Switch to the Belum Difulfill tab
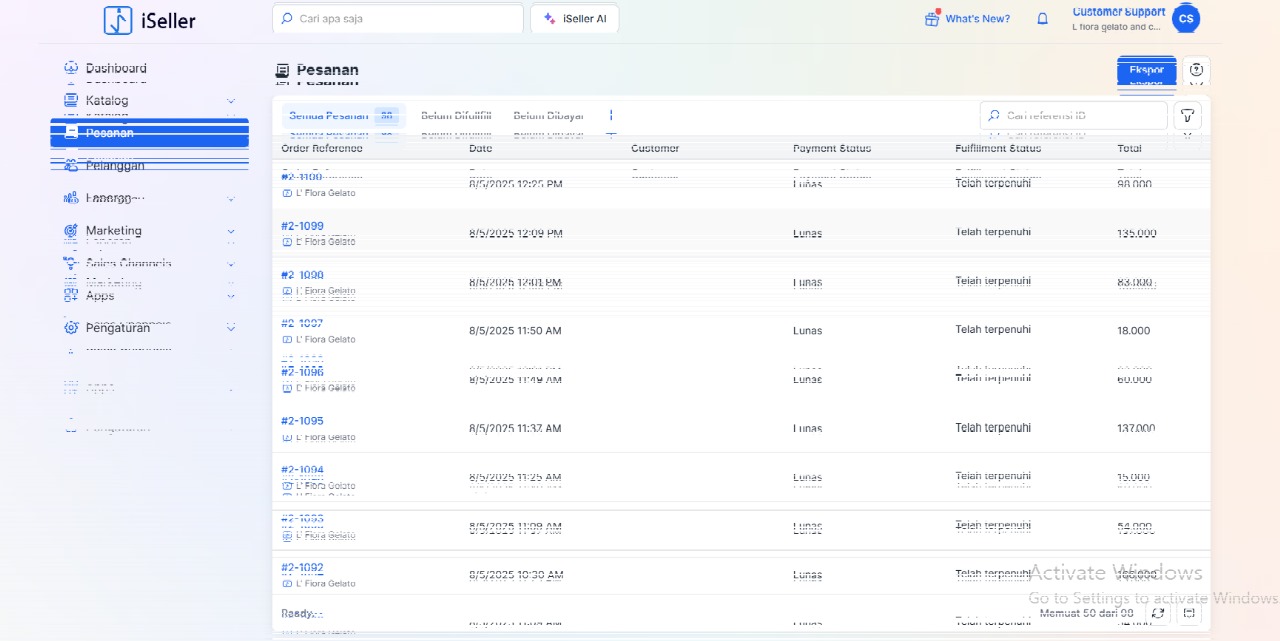The image size is (1280, 641). coord(456,116)
